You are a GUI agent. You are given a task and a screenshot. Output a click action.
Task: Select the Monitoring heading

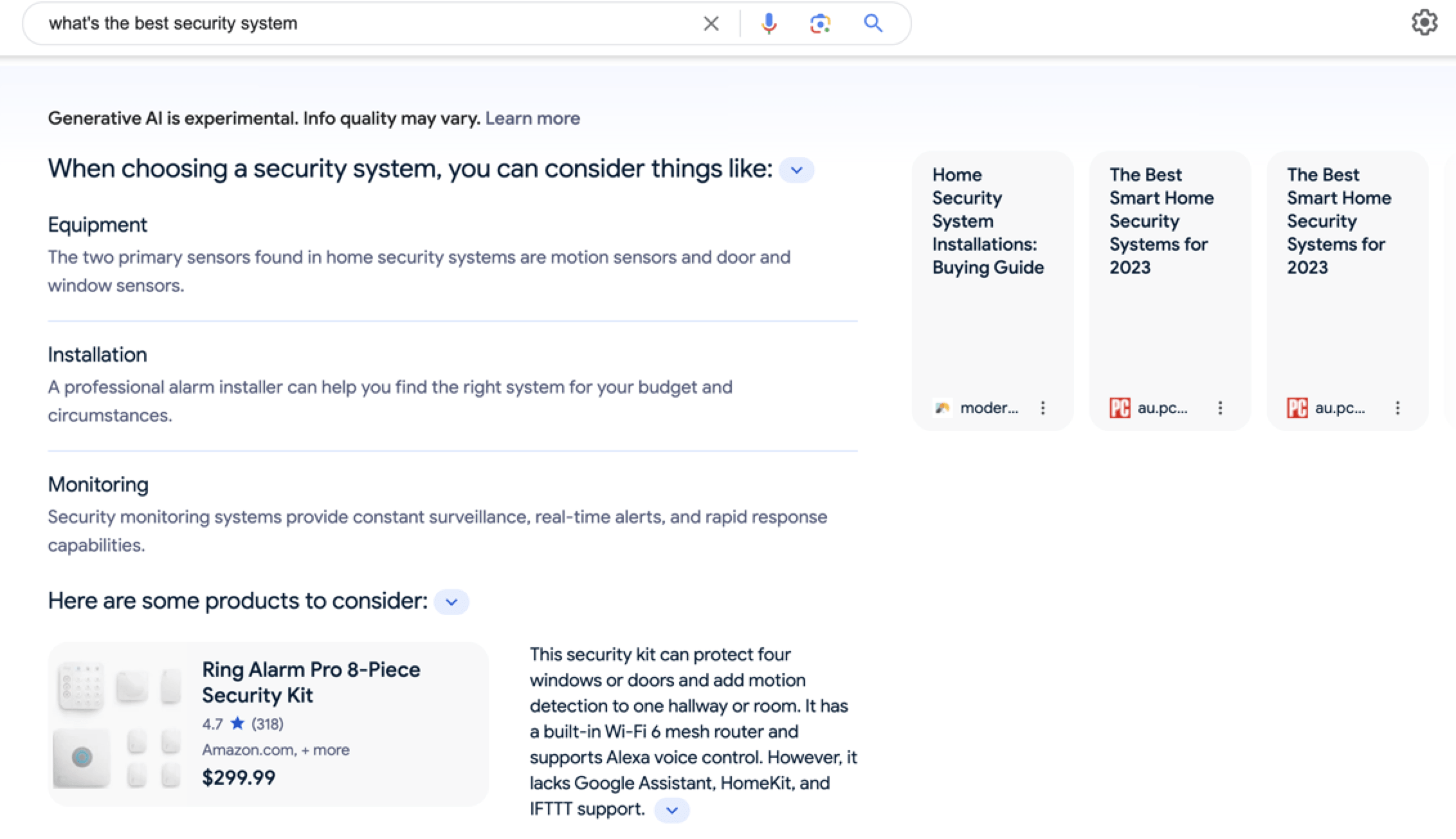(98, 484)
